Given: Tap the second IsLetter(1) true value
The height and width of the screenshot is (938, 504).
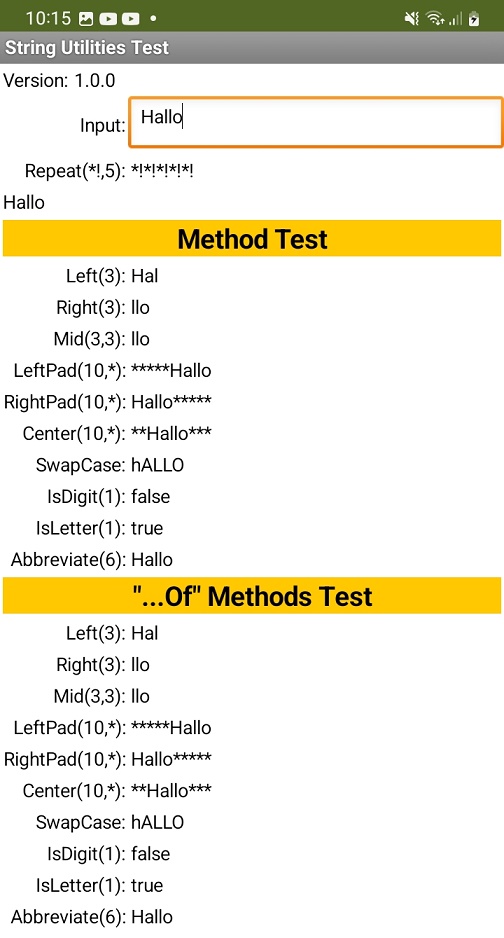Looking at the screenshot, I should click(x=147, y=885).
